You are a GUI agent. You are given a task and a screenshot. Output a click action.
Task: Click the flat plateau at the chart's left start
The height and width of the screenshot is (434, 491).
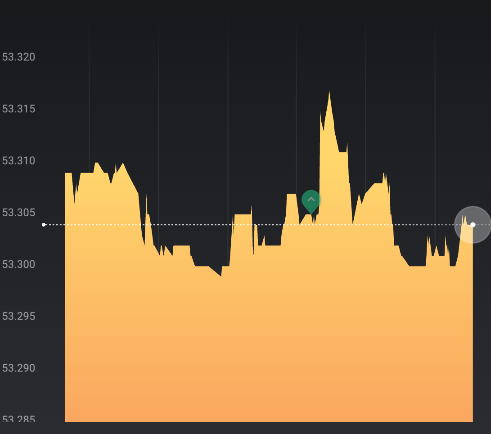tap(68, 173)
